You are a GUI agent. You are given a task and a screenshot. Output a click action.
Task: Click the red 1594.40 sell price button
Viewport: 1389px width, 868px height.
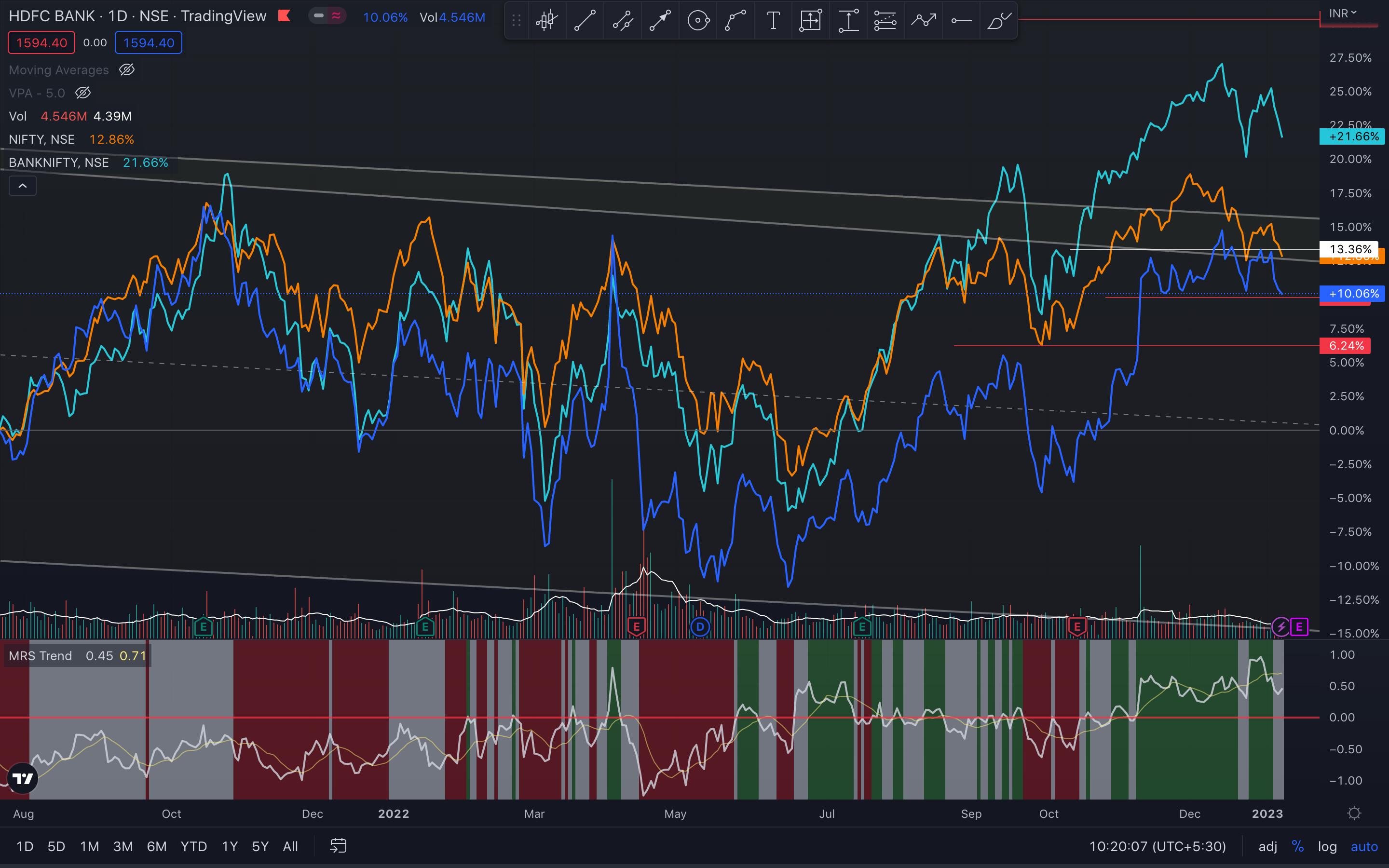tap(41, 42)
